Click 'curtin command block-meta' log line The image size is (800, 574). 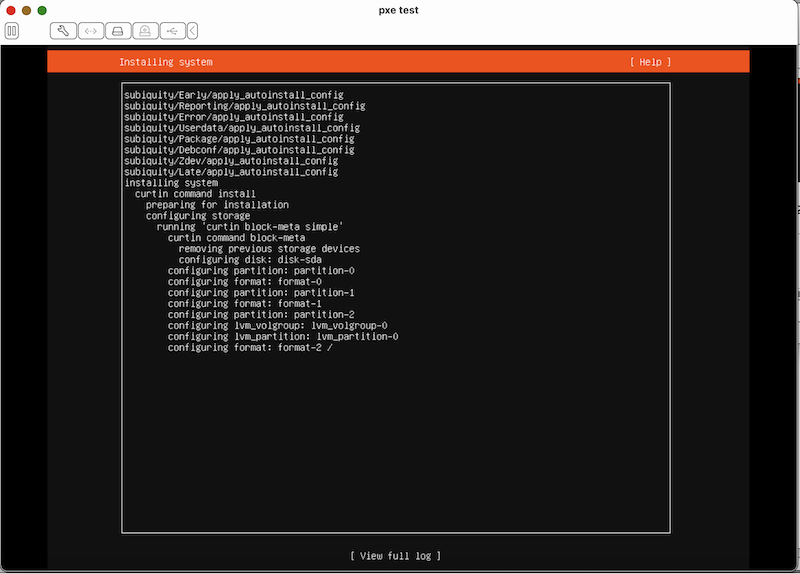(x=236, y=238)
